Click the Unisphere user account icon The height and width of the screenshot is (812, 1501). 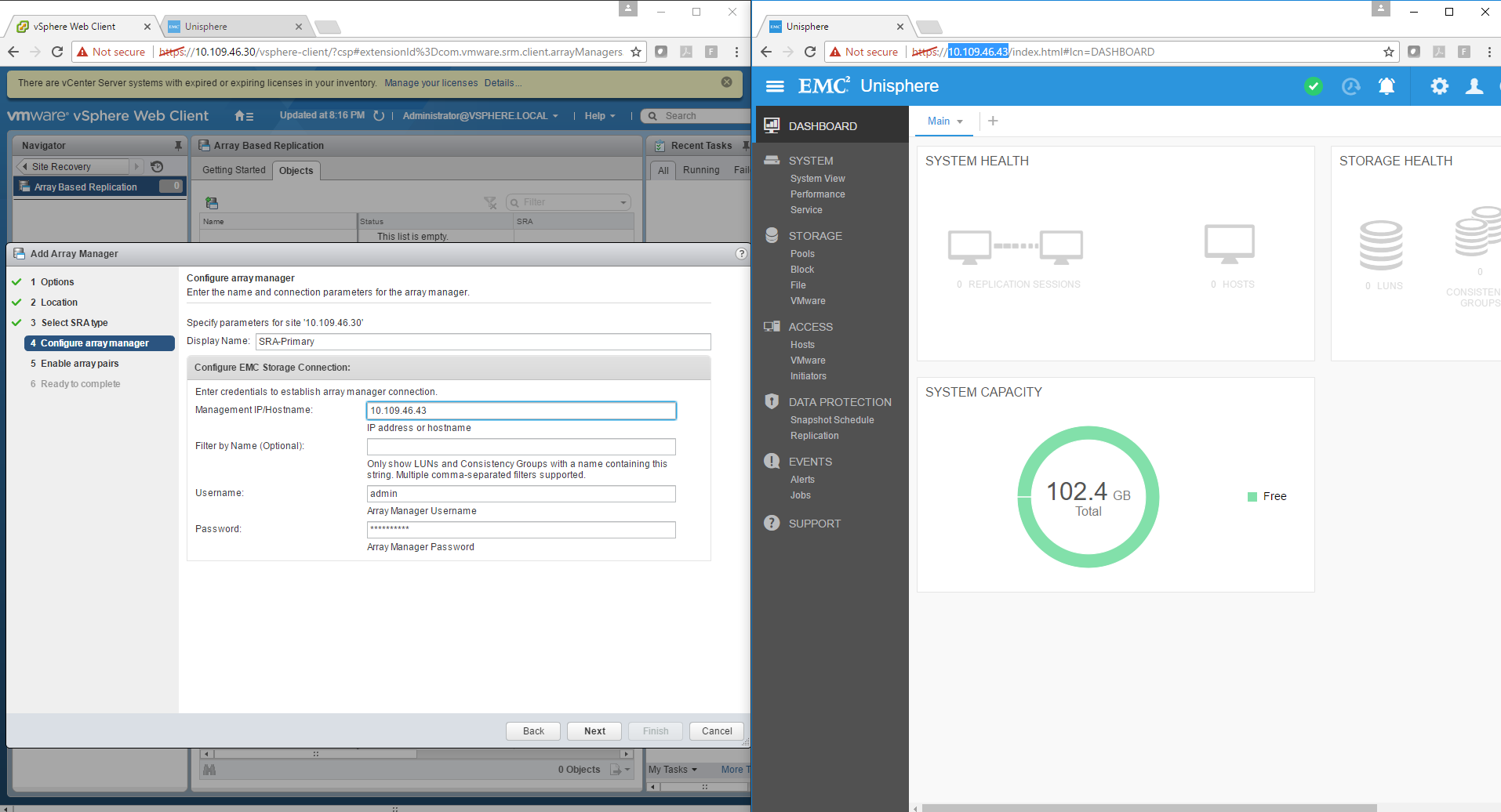click(x=1474, y=86)
